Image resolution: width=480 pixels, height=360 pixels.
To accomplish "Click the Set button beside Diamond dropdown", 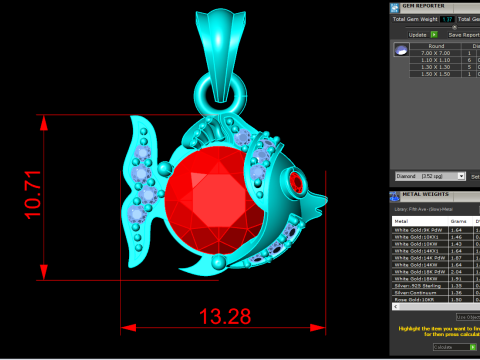I will [x=475, y=177].
